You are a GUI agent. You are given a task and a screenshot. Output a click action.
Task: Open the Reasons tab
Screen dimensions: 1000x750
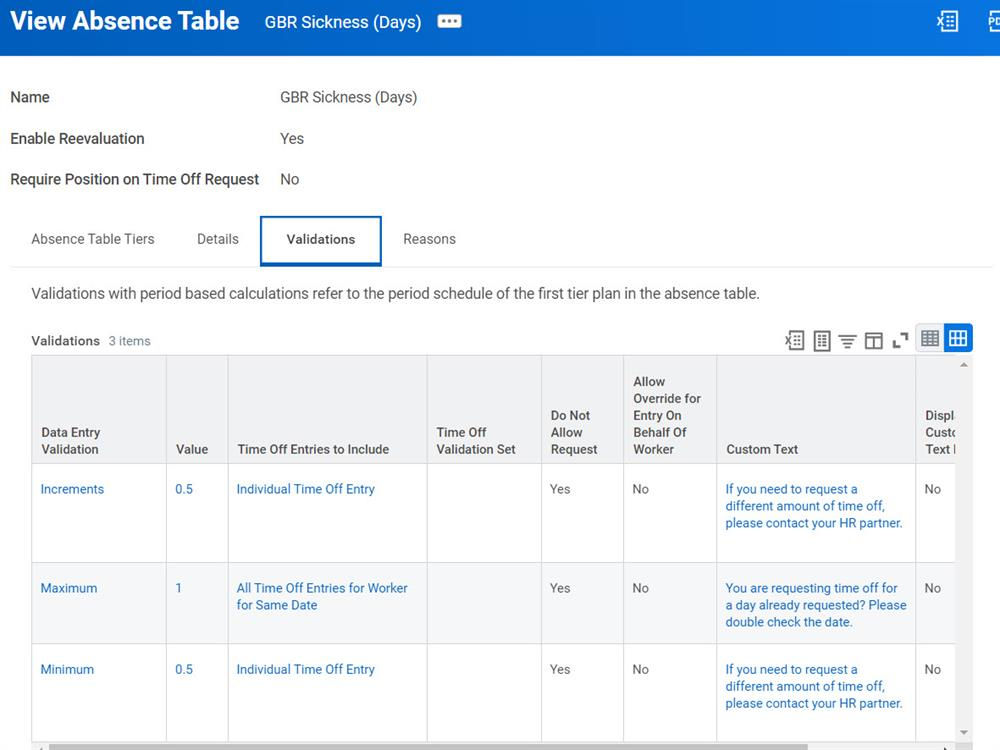[429, 239]
